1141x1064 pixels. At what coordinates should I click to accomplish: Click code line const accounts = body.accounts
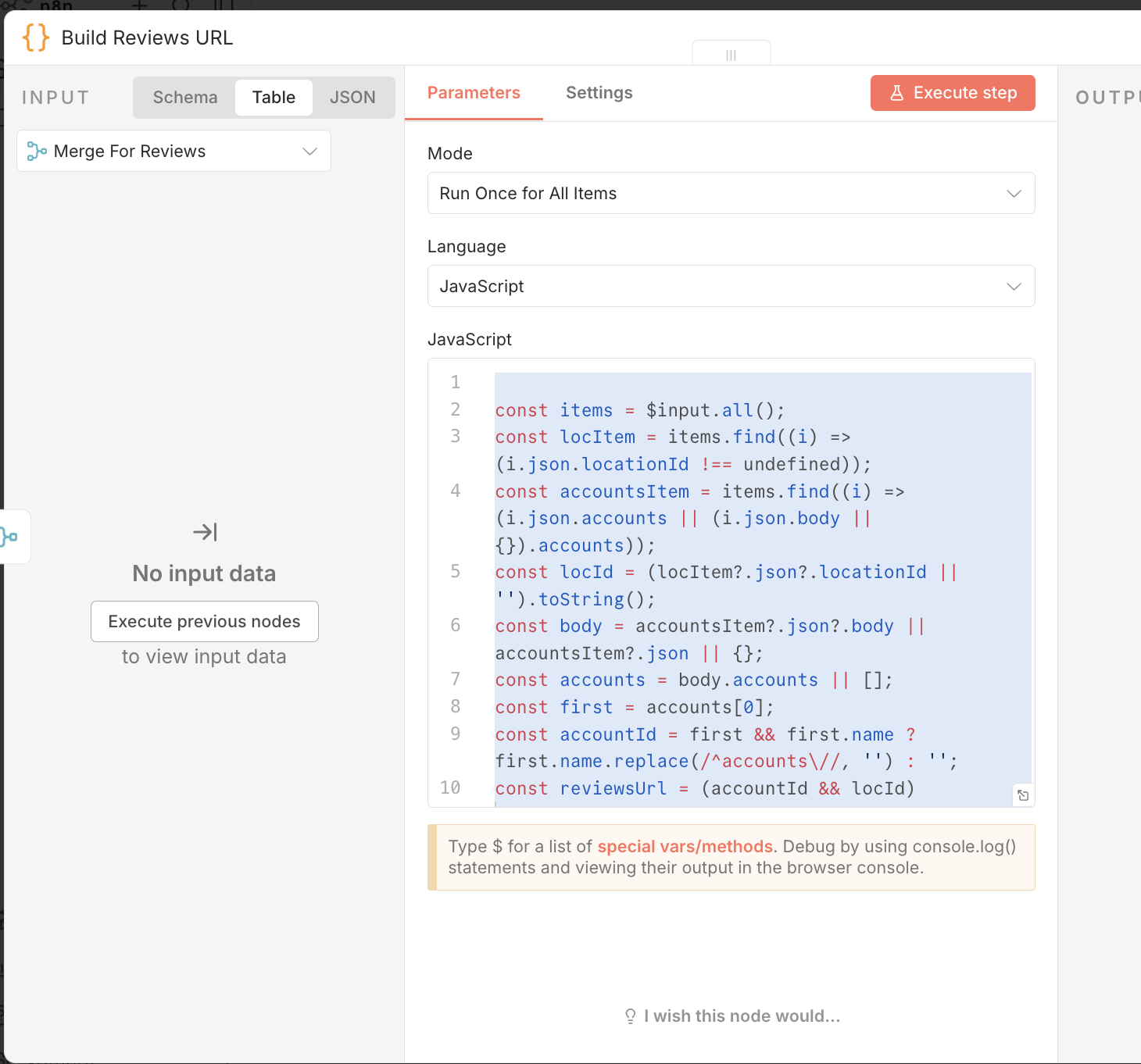coord(693,680)
